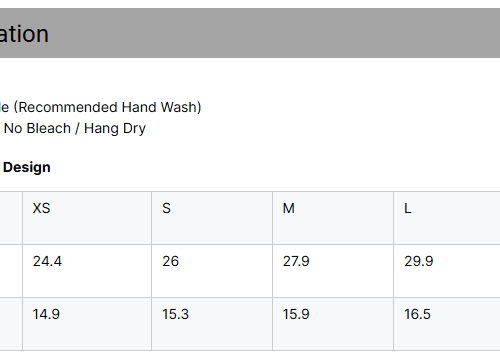Click the XS size column header

pos(87,218)
